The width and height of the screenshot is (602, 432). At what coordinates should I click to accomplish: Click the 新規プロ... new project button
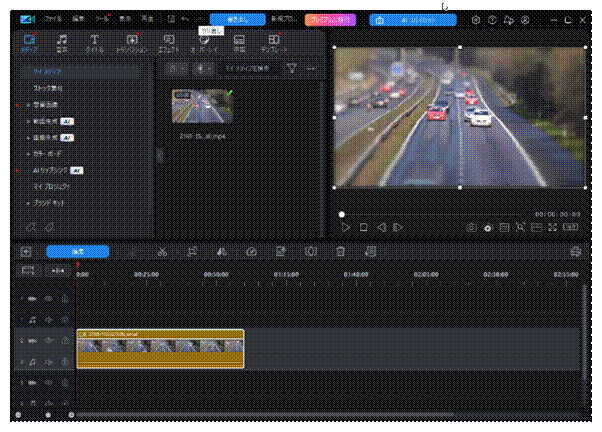pyautogui.click(x=283, y=19)
